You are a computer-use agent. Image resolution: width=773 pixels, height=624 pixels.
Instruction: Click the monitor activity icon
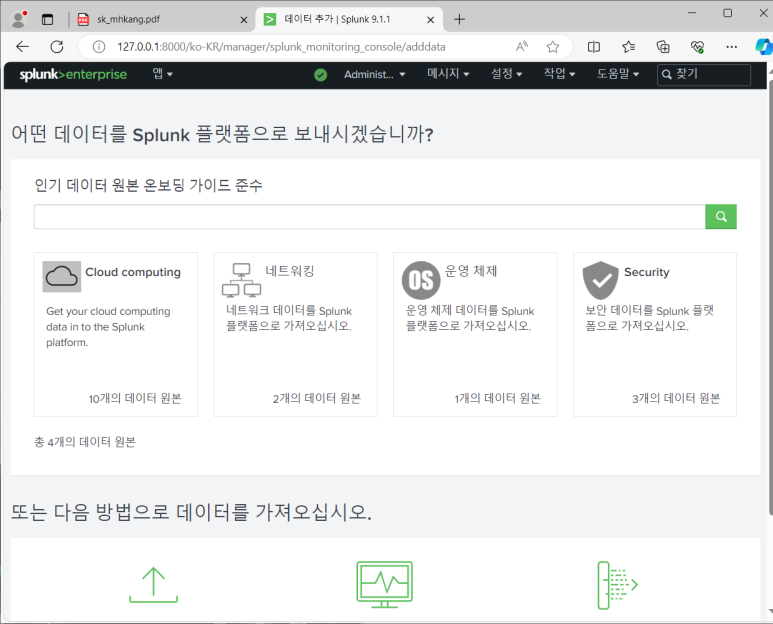coord(385,584)
